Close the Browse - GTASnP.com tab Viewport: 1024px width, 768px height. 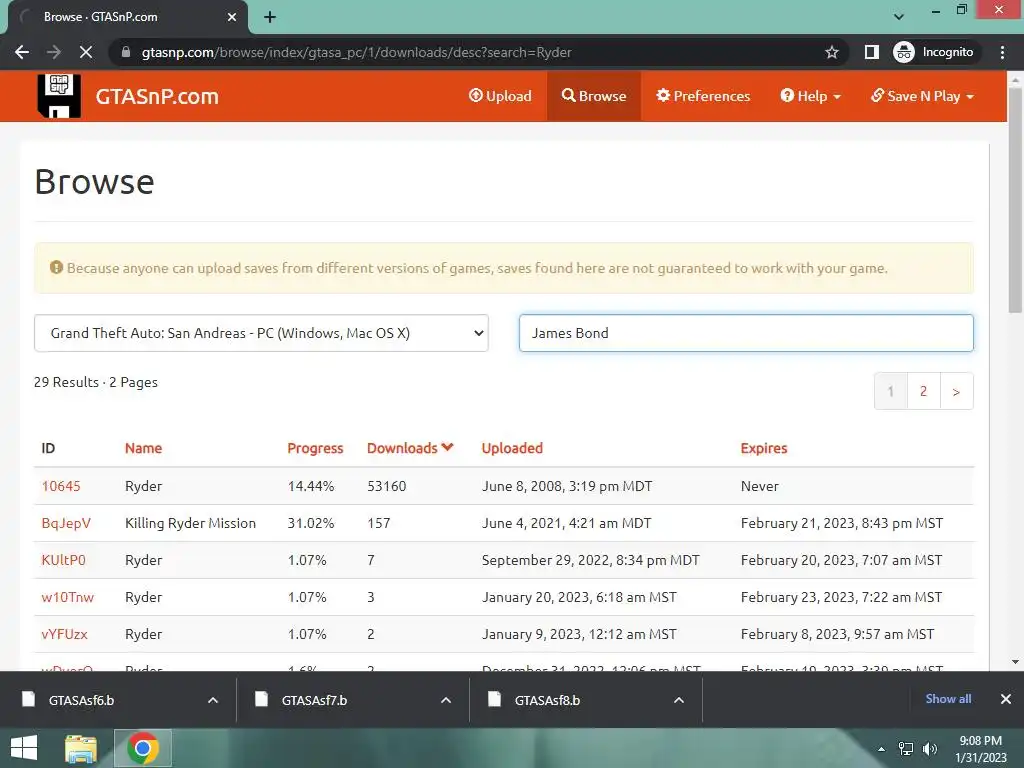232,17
